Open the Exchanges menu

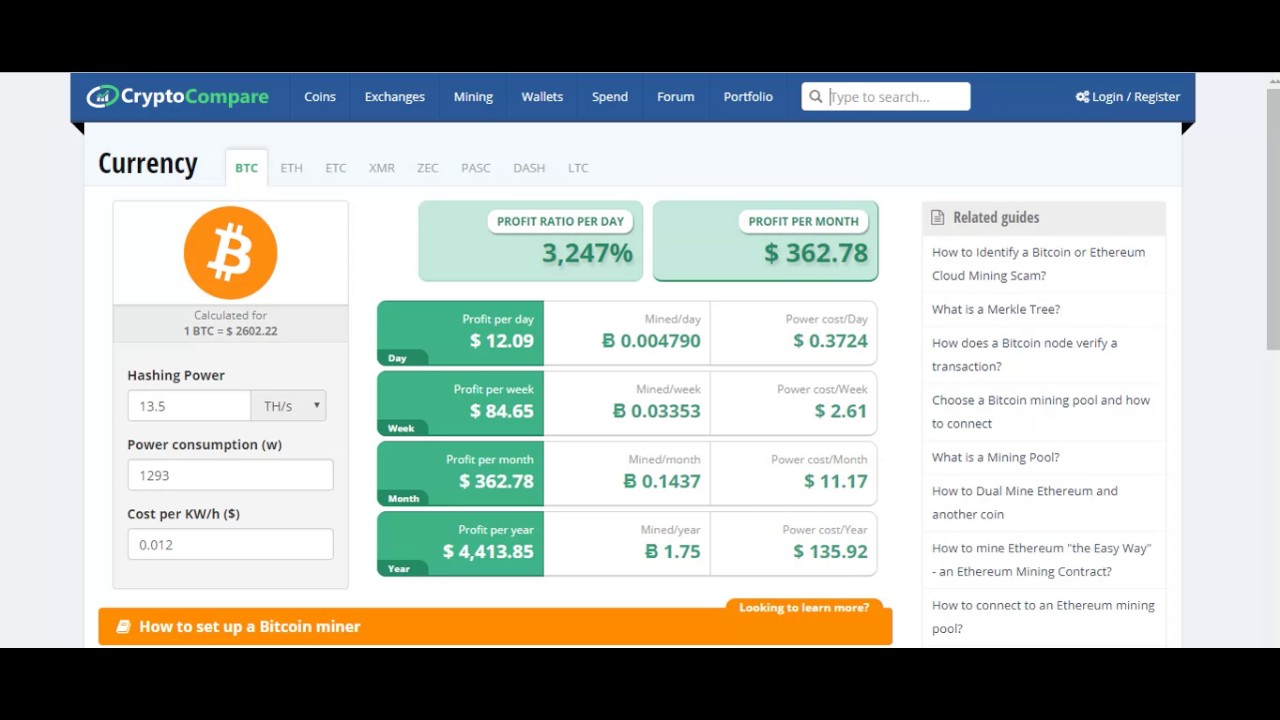tap(394, 97)
